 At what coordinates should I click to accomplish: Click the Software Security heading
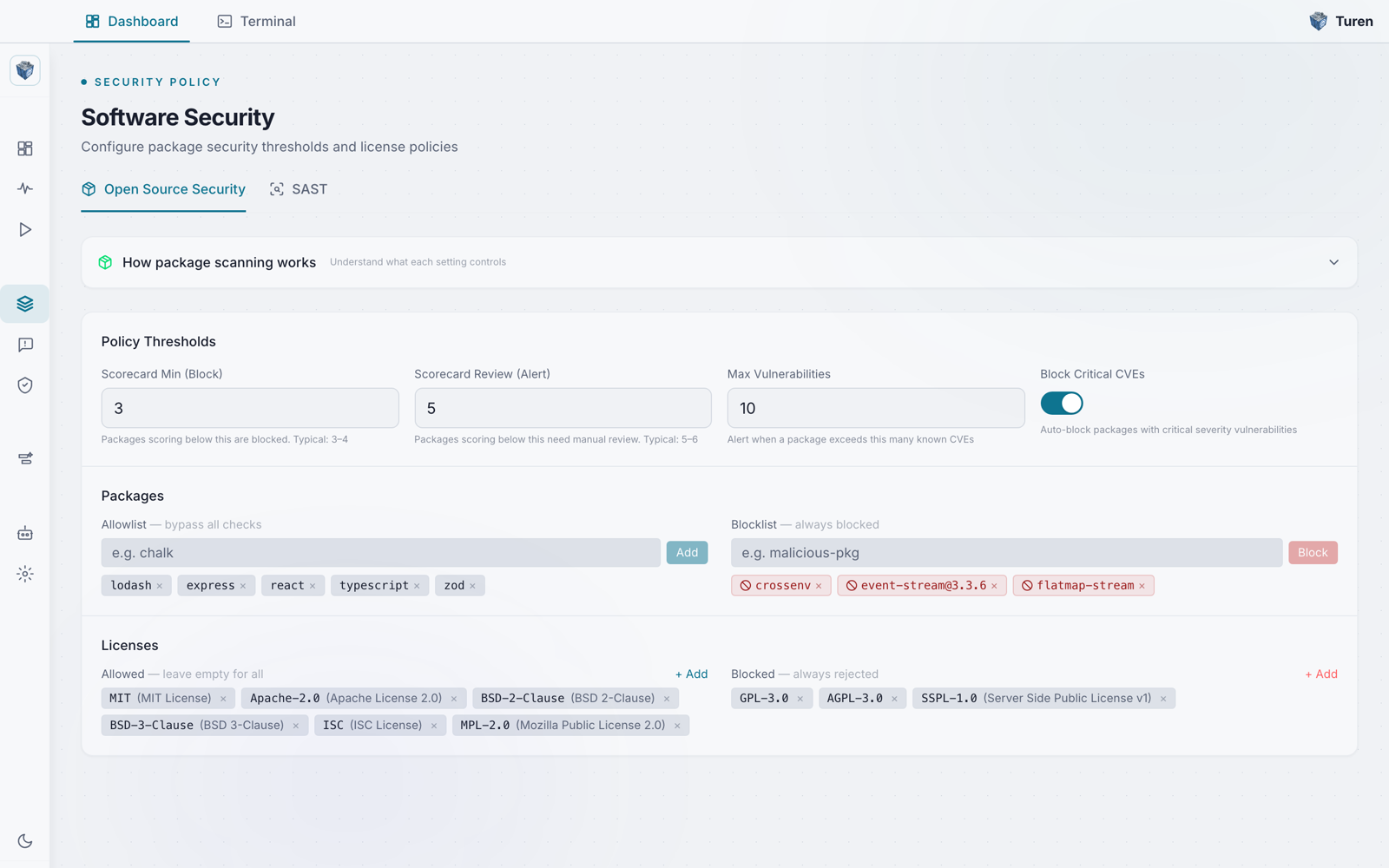(178, 117)
